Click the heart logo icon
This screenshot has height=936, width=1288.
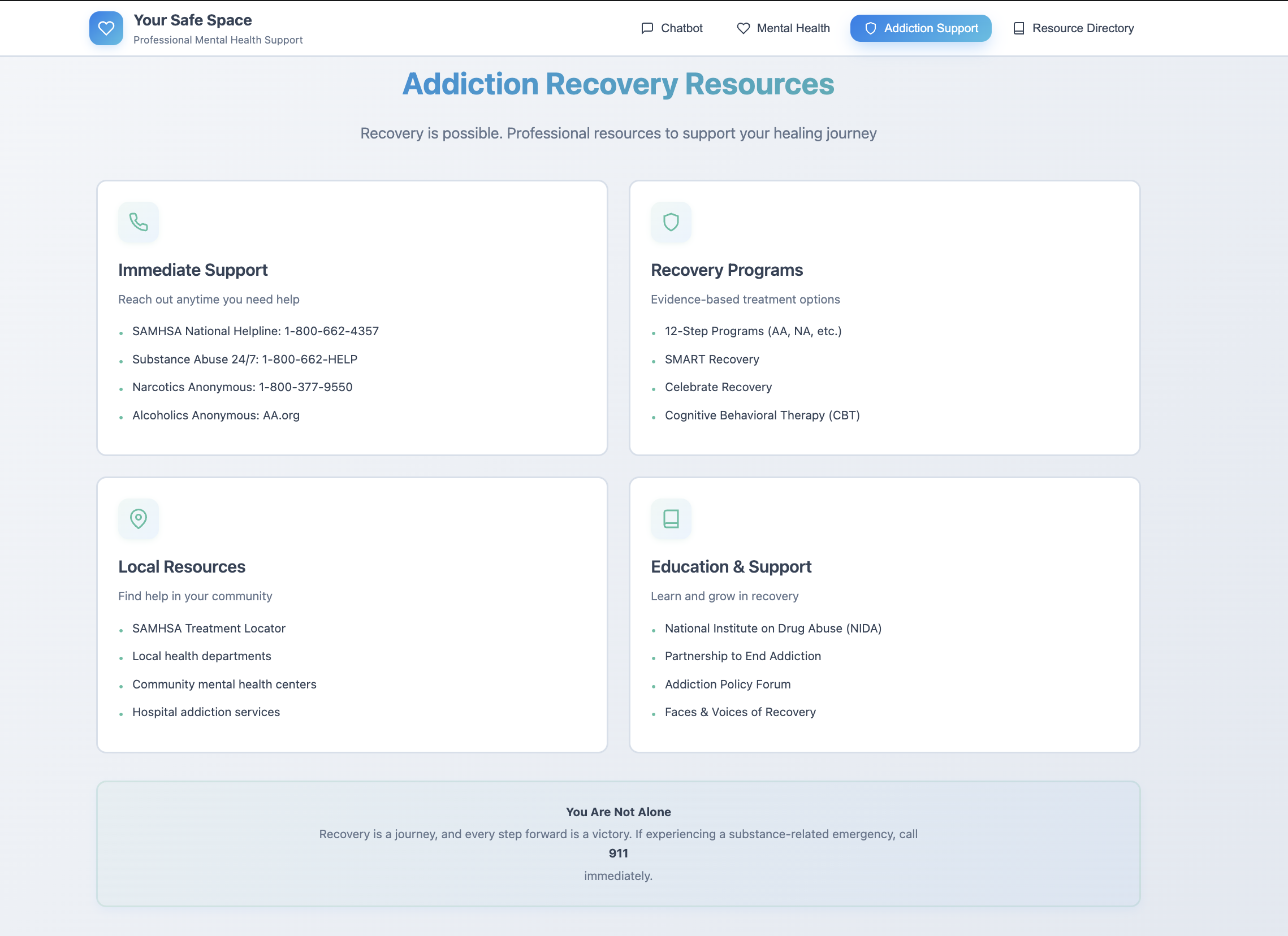(106, 28)
